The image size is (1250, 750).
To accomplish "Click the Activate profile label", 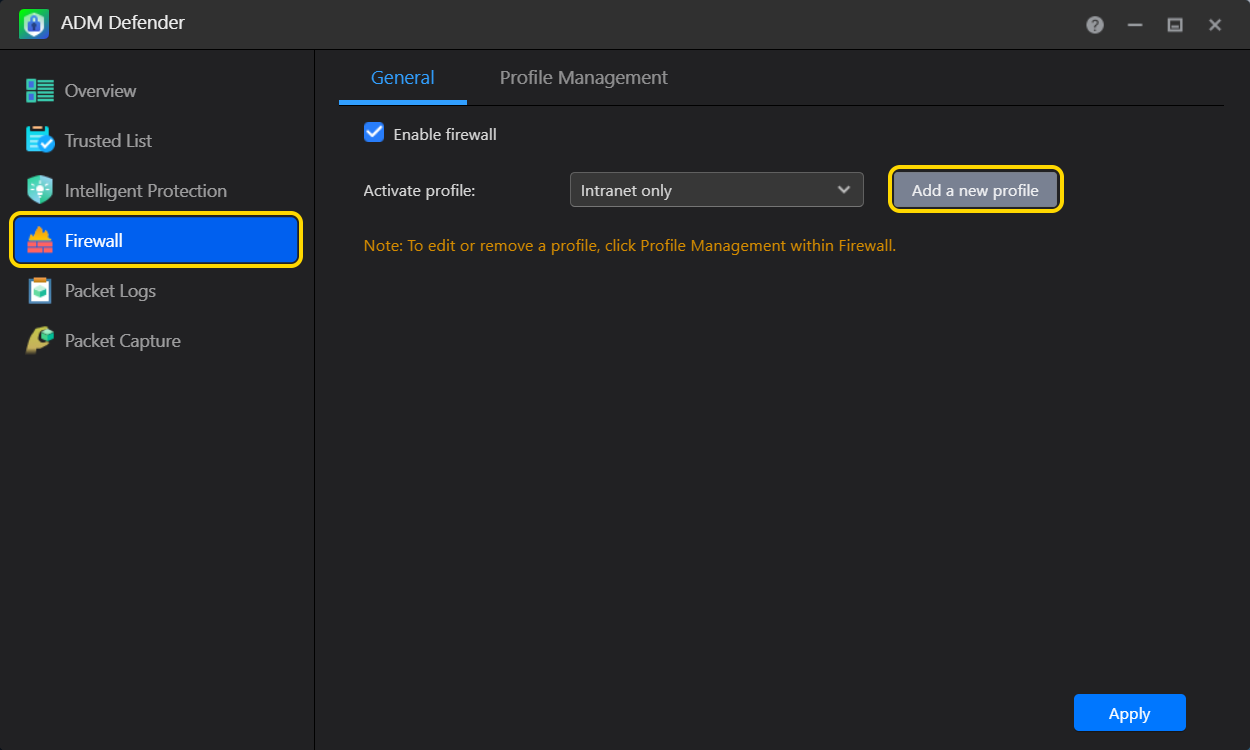I will click(419, 191).
